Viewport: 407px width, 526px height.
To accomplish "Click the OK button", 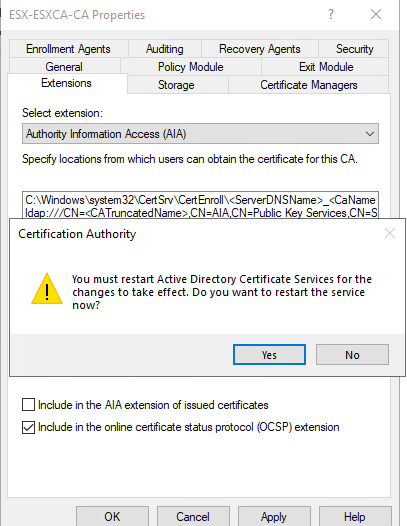I will (x=112, y=517).
